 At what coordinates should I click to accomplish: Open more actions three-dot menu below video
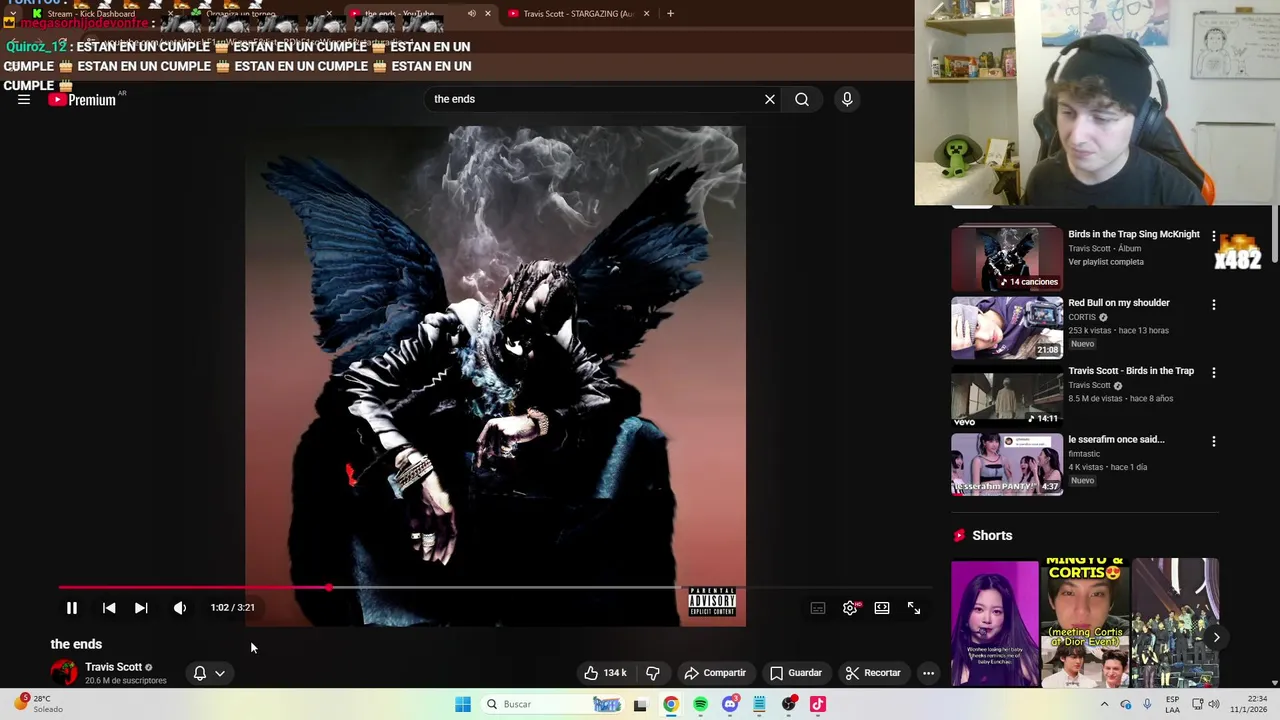pyautogui.click(x=928, y=673)
